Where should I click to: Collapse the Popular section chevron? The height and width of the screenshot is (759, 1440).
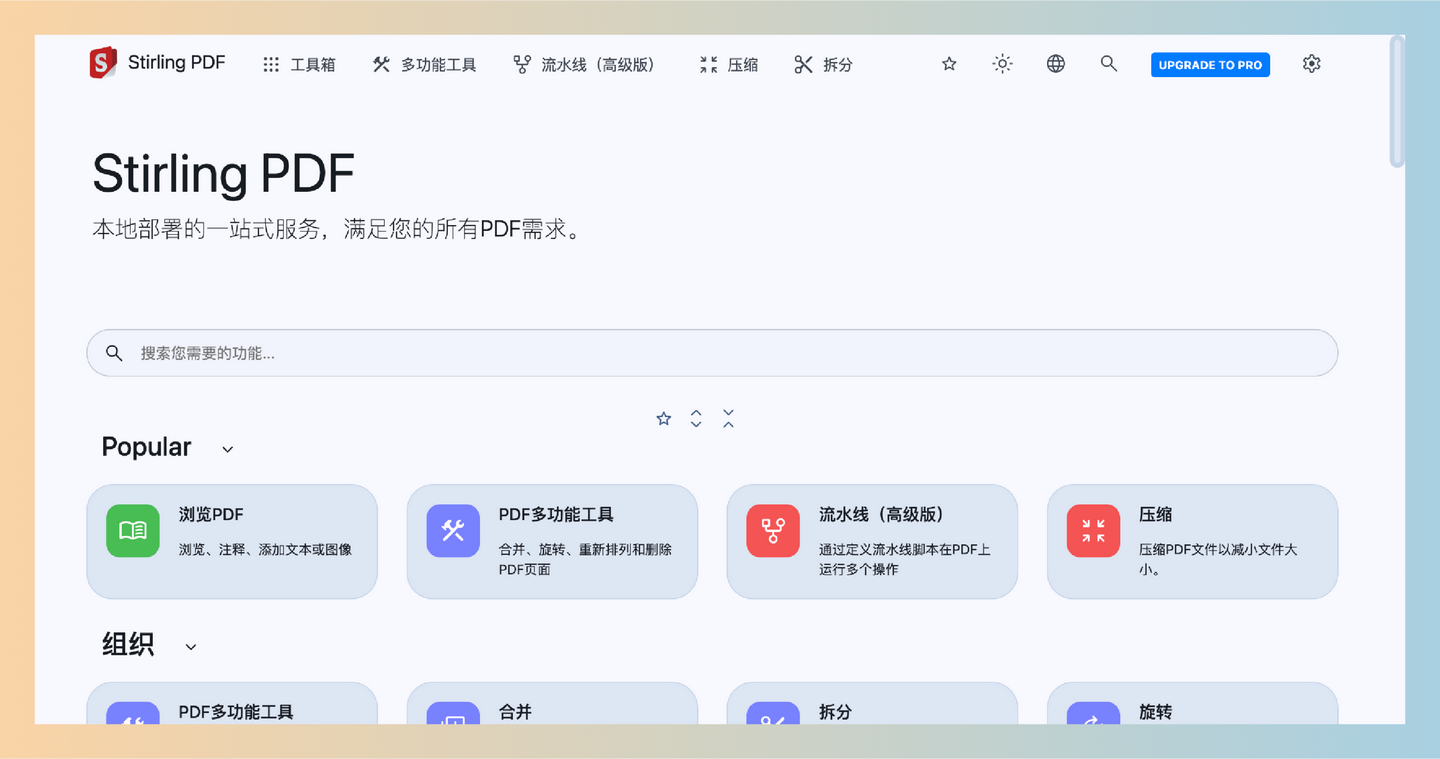[227, 449]
